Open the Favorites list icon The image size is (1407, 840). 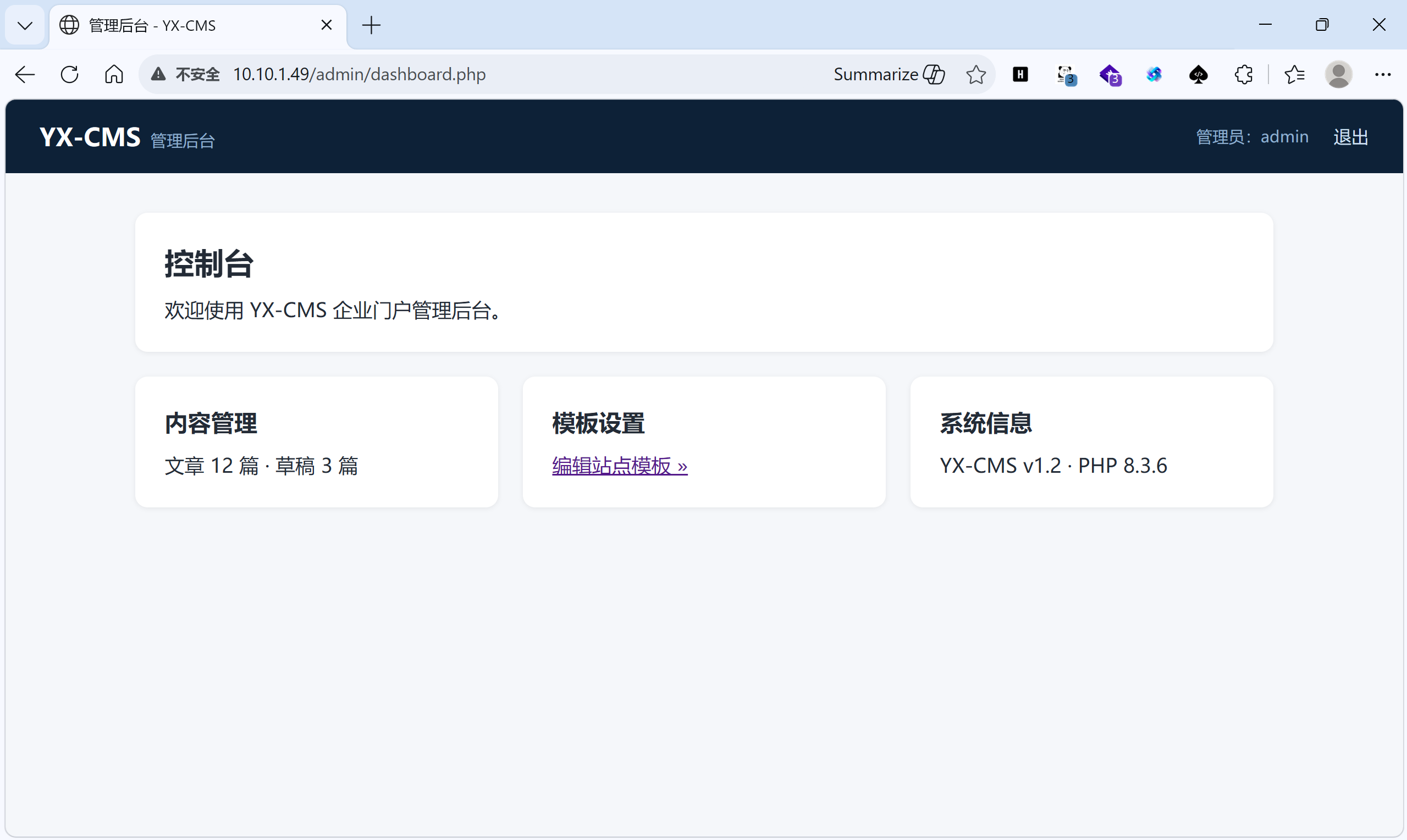click(1294, 75)
